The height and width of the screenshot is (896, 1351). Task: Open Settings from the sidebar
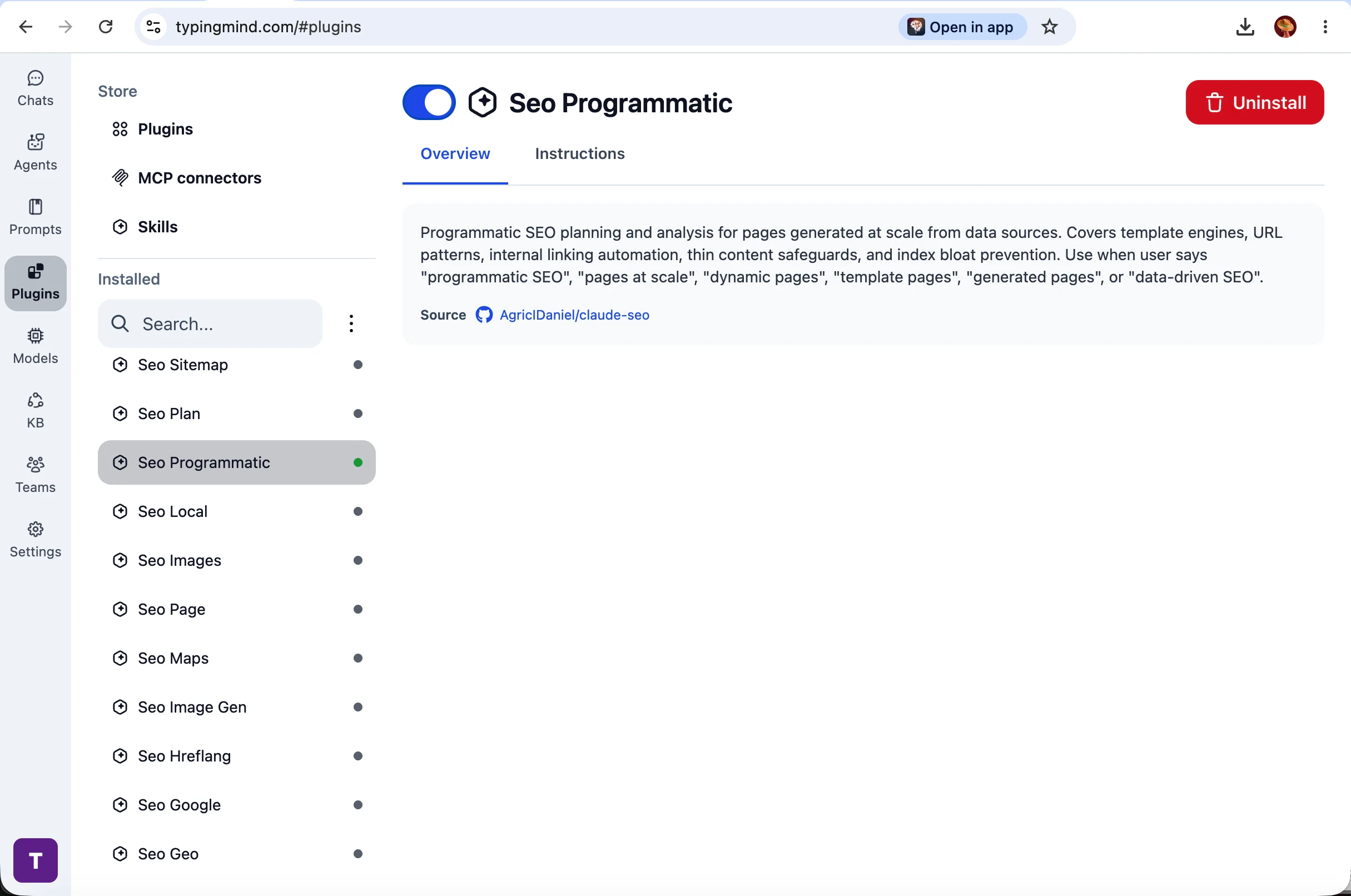coord(36,540)
